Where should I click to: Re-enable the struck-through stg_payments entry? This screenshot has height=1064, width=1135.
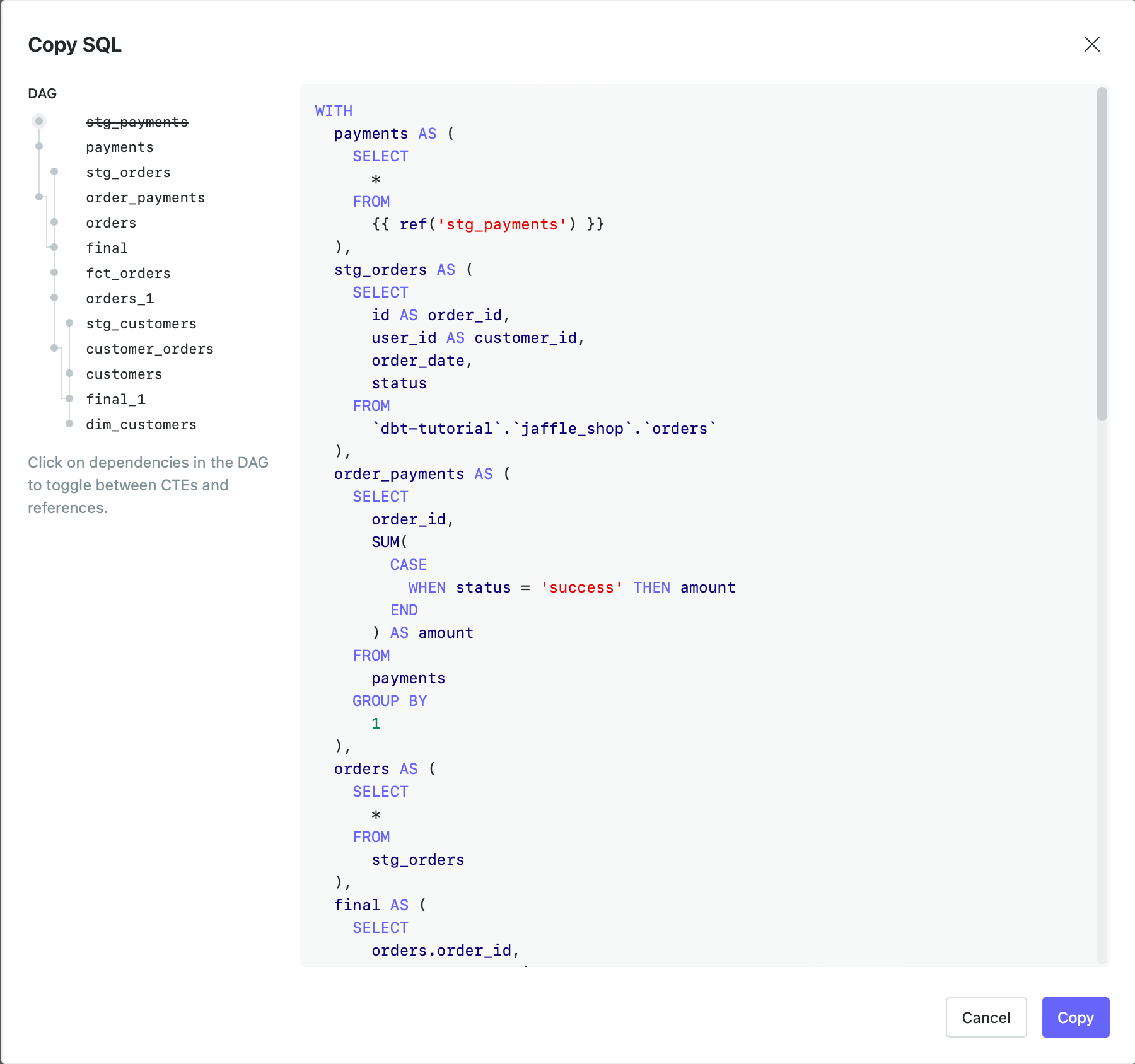(137, 122)
